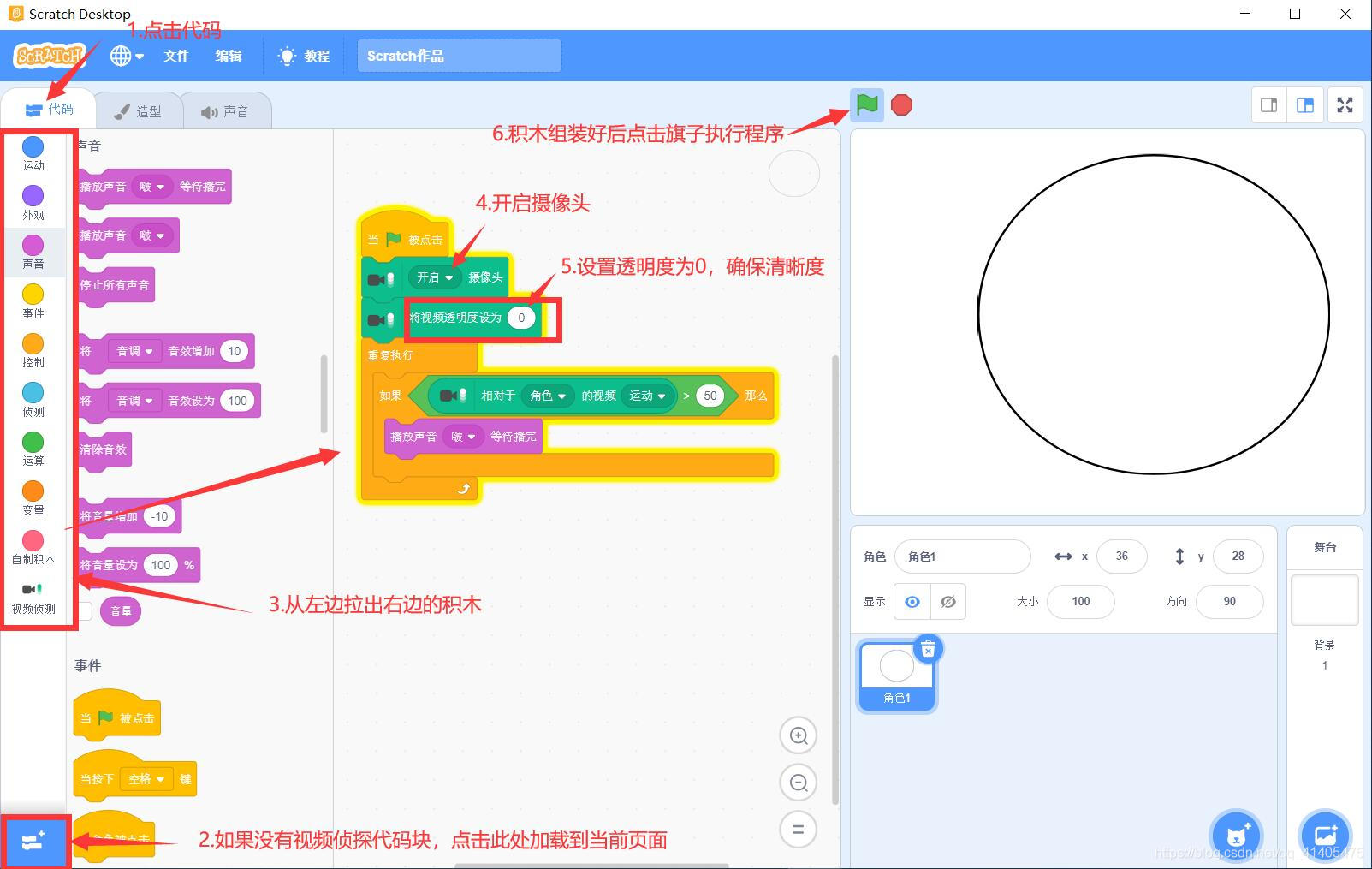1372x869 pixels.
Task: Switch to large stage layout
Action: click(1305, 105)
